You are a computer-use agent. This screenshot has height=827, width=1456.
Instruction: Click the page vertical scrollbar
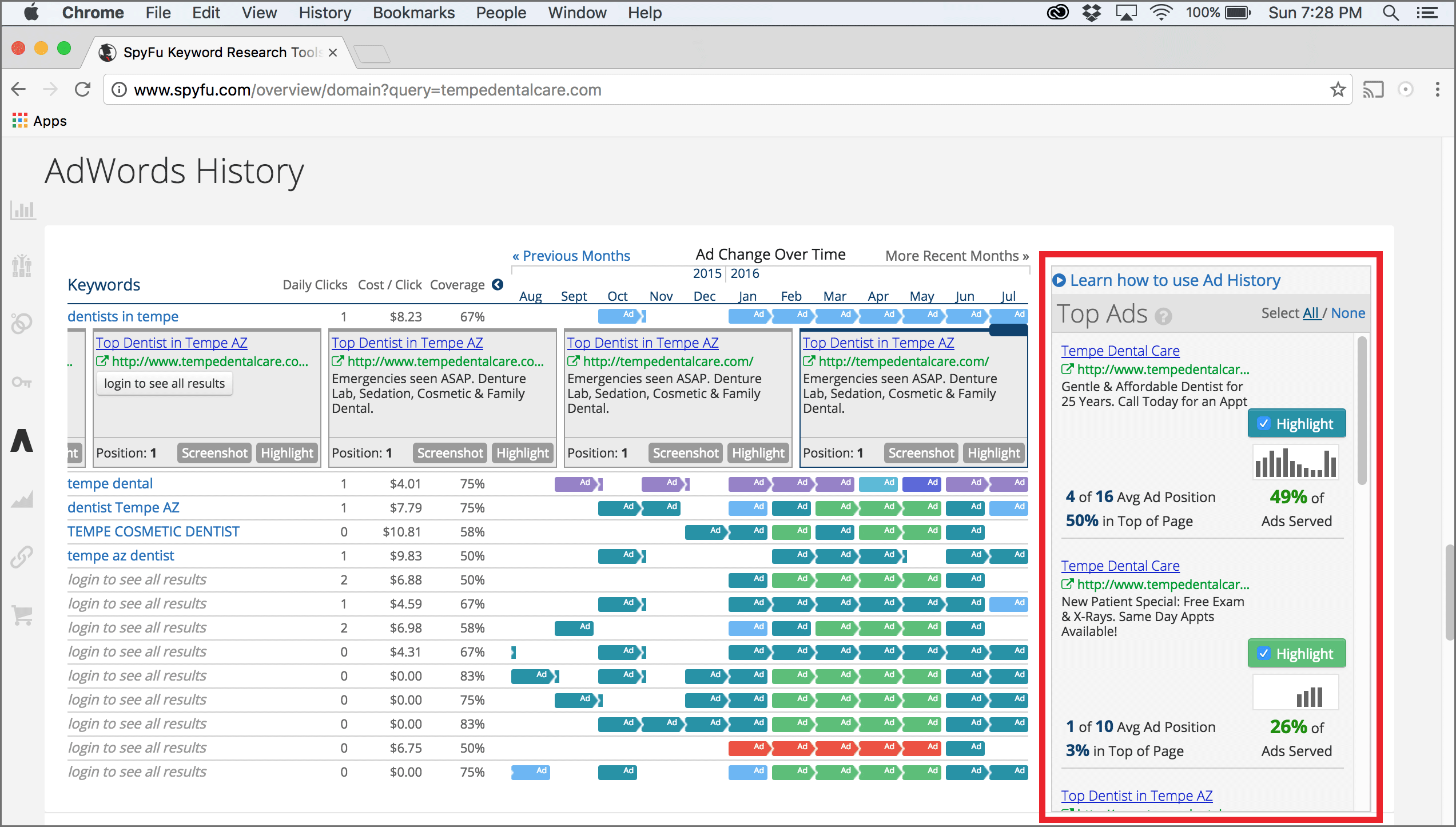tap(1450, 592)
